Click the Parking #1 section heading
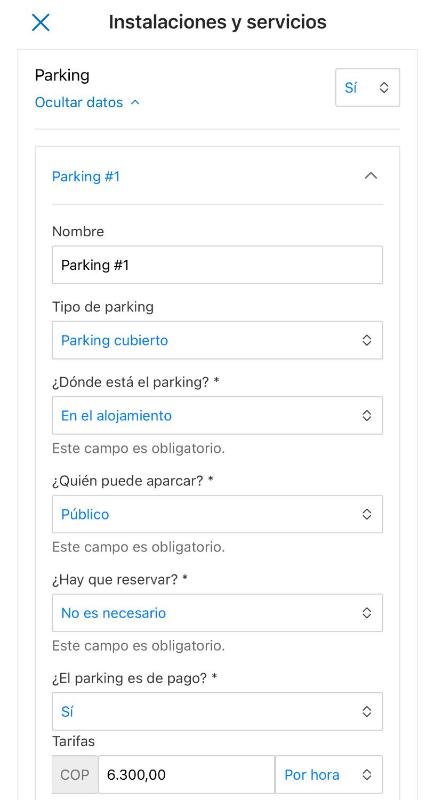435x800 pixels. coord(86,177)
